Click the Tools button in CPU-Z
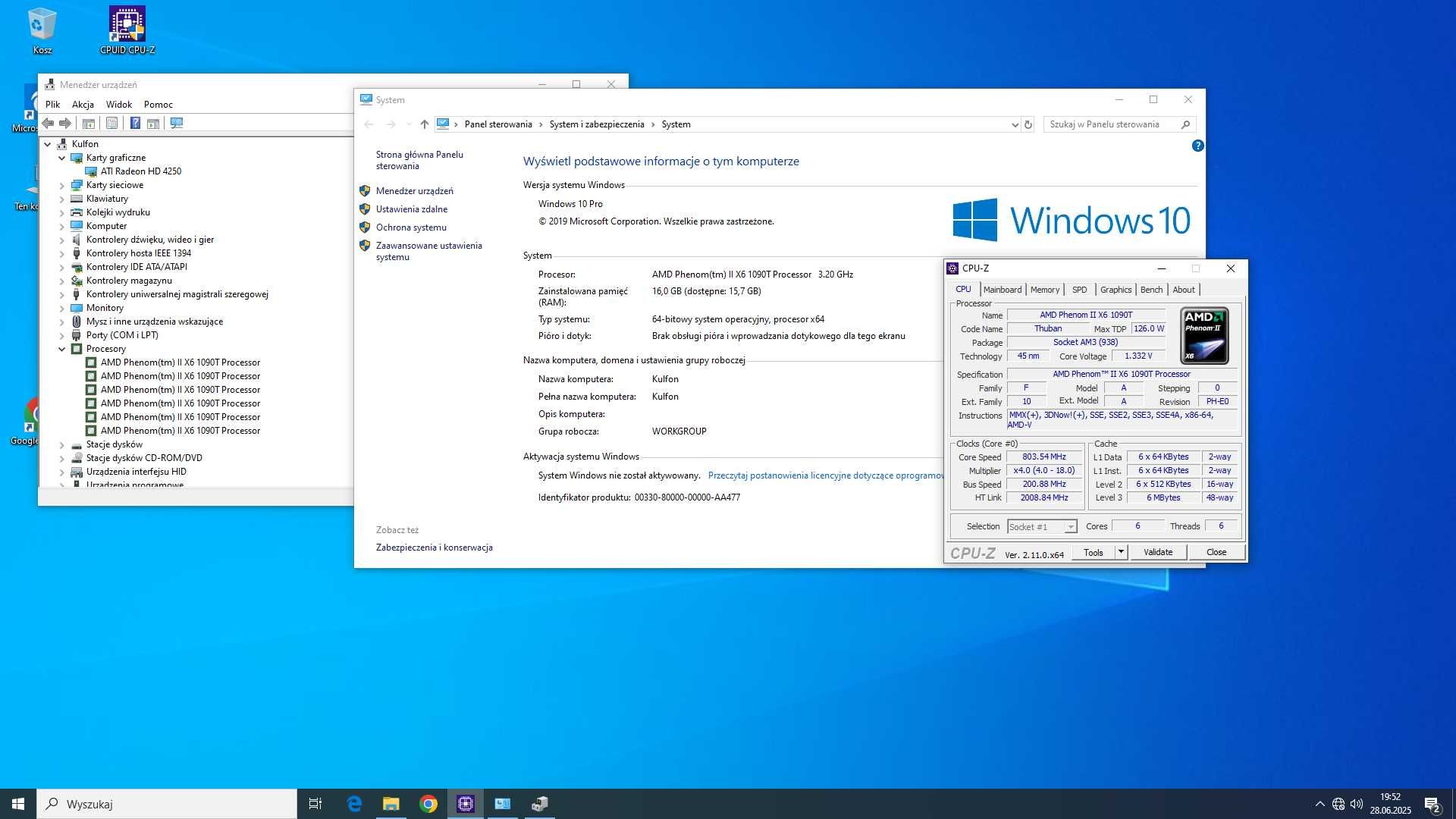 [x=1094, y=552]
